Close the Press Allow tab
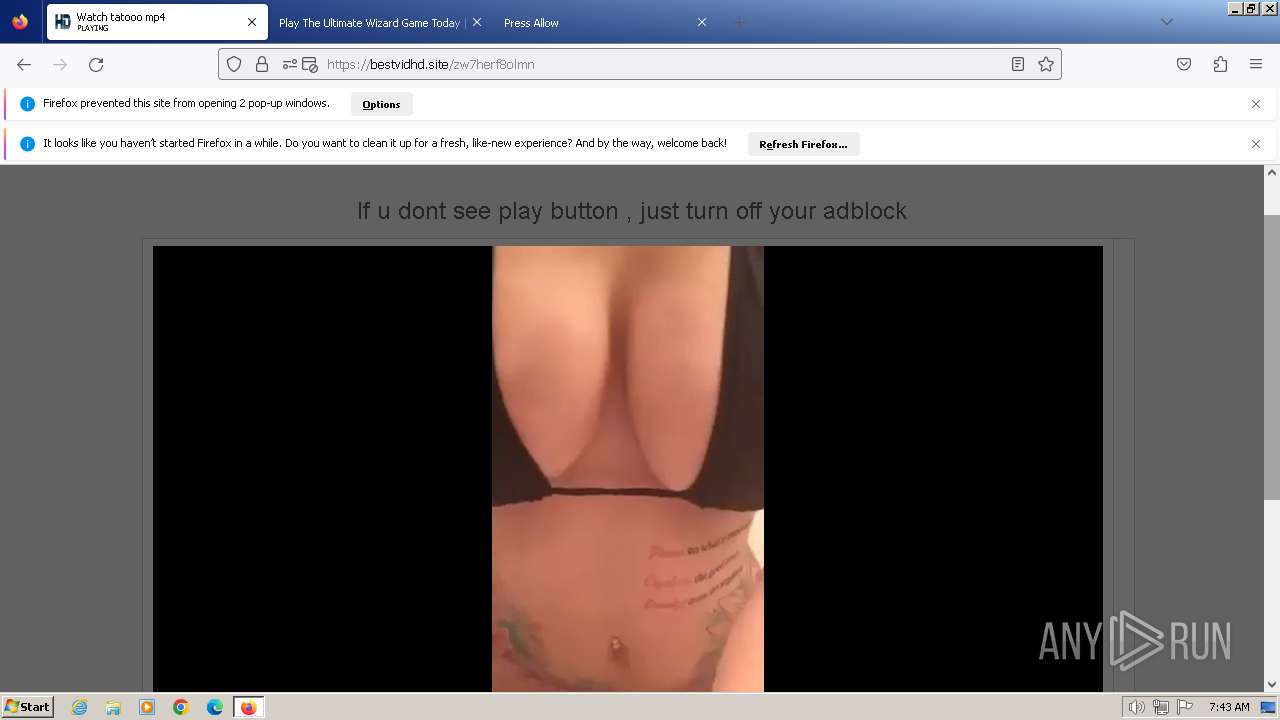Screen dimensions: 1280x720 click(702, 22)
